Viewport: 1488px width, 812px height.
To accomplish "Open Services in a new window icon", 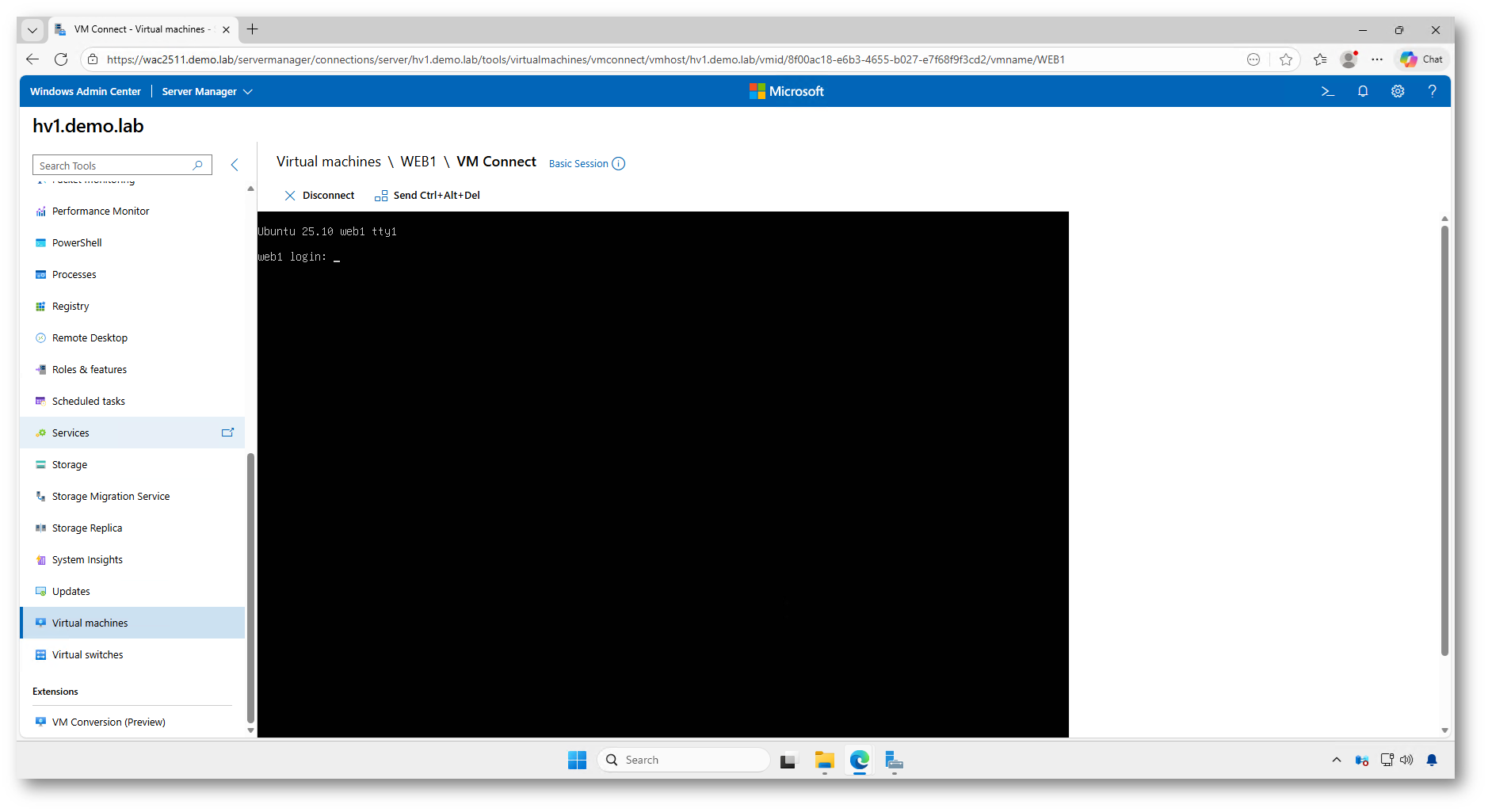I will [x=227, y=433].
